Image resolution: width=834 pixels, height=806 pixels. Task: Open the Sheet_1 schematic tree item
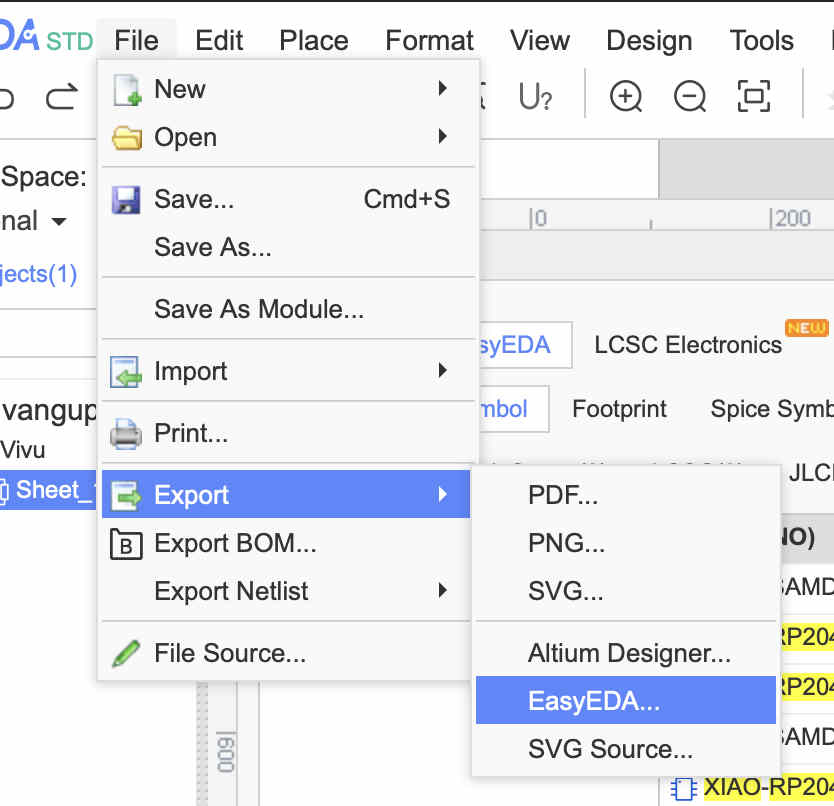tap(46, 490)
